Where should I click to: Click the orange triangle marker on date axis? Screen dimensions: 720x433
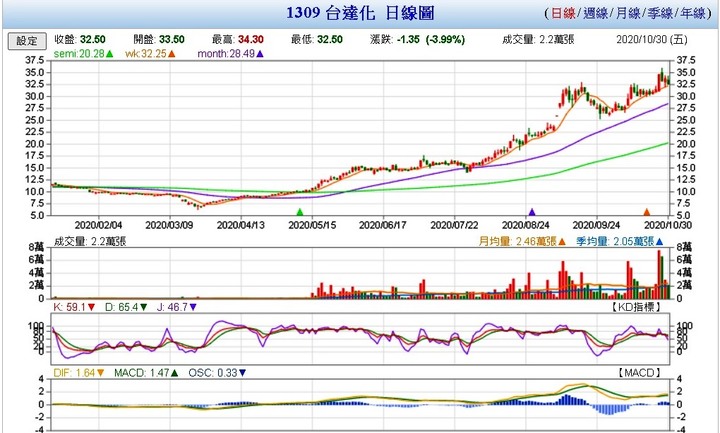[x=647, y=212]
